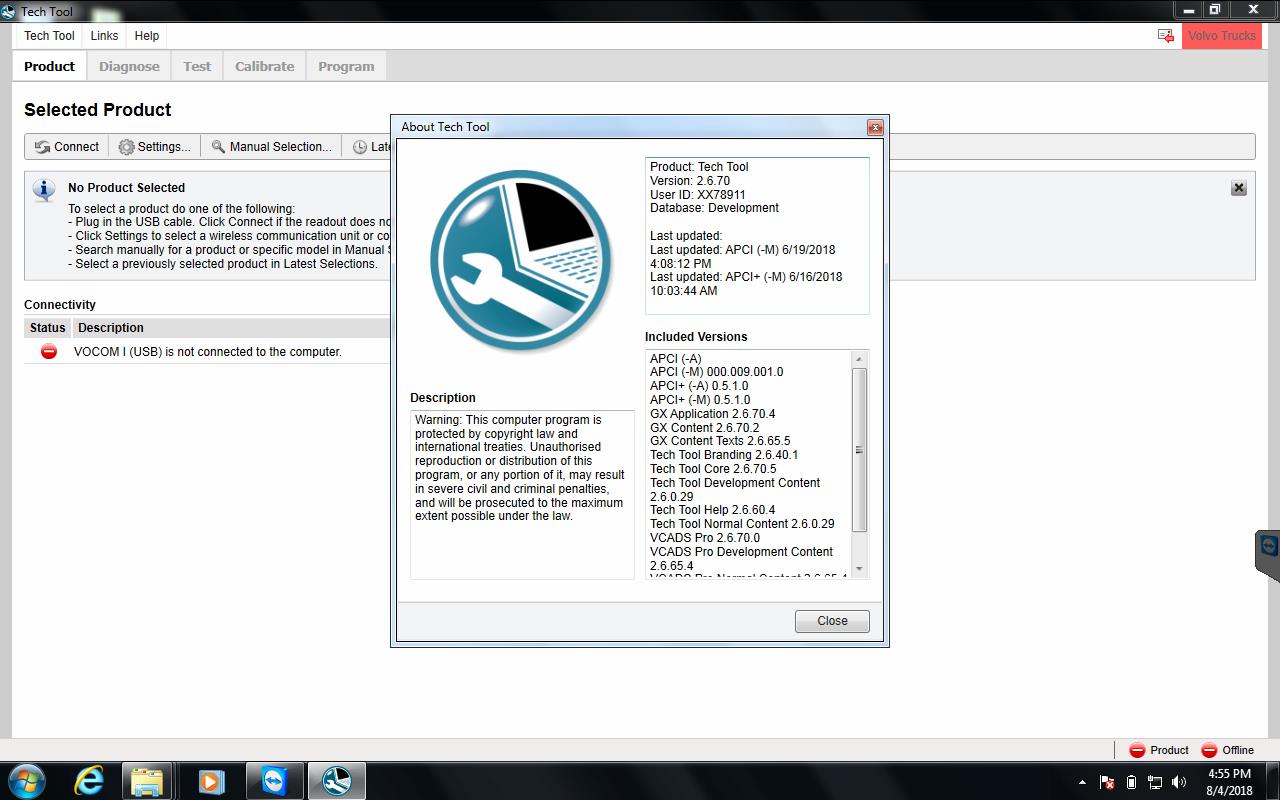The image size is (1280, 800).
Task: Launch Internet Explorer from the taskbar
Action: [89, 781]
